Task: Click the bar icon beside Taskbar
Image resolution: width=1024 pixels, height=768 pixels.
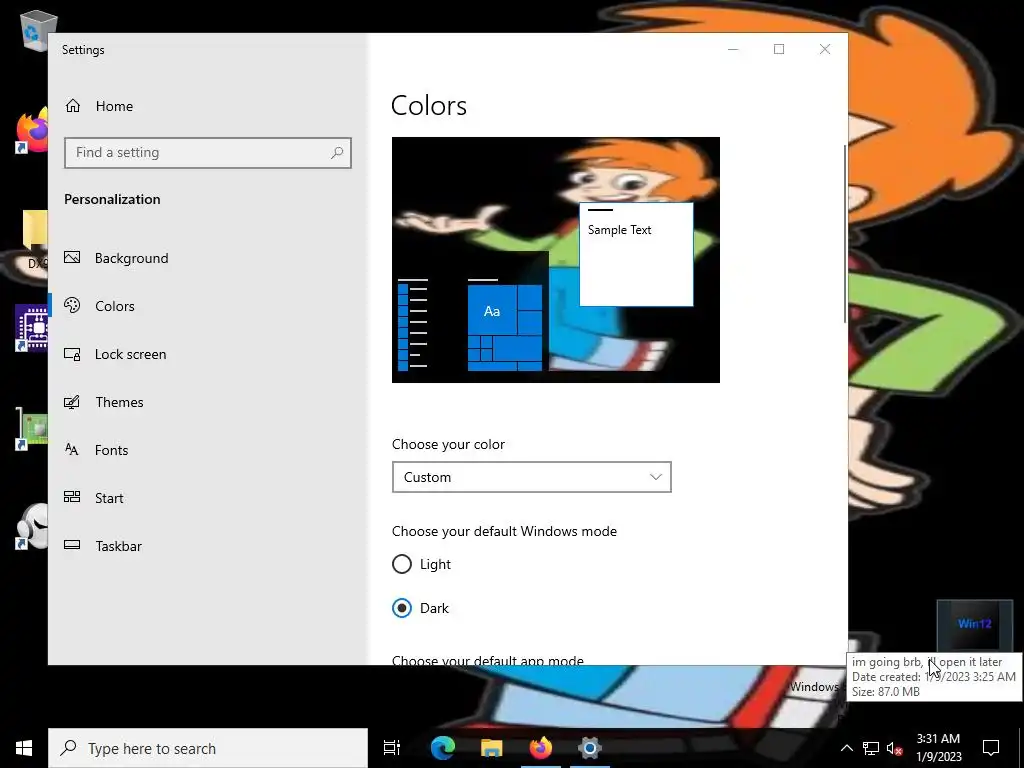Action: (72, 545)
